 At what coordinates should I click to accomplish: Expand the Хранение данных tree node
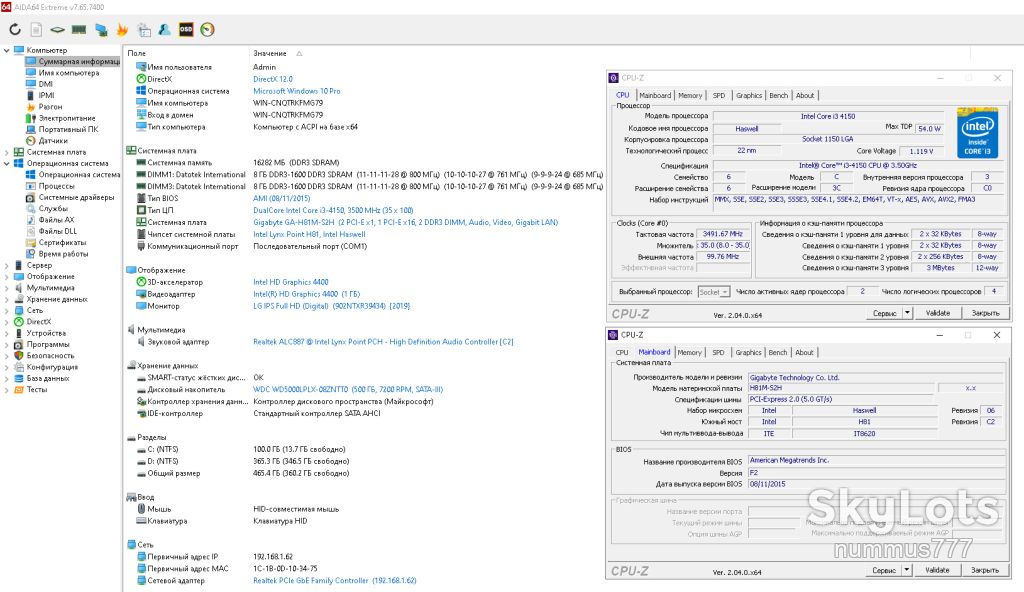7,299
